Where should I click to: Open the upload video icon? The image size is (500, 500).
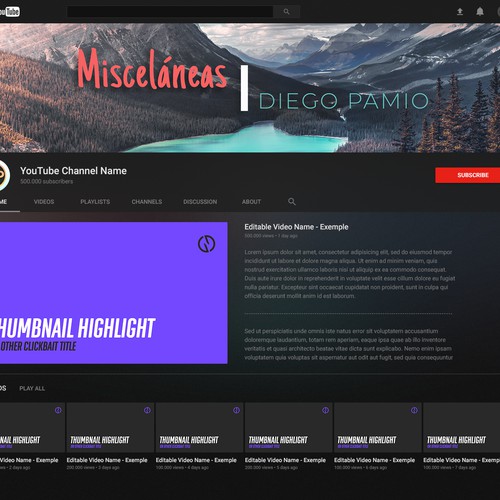coord(460,12)
